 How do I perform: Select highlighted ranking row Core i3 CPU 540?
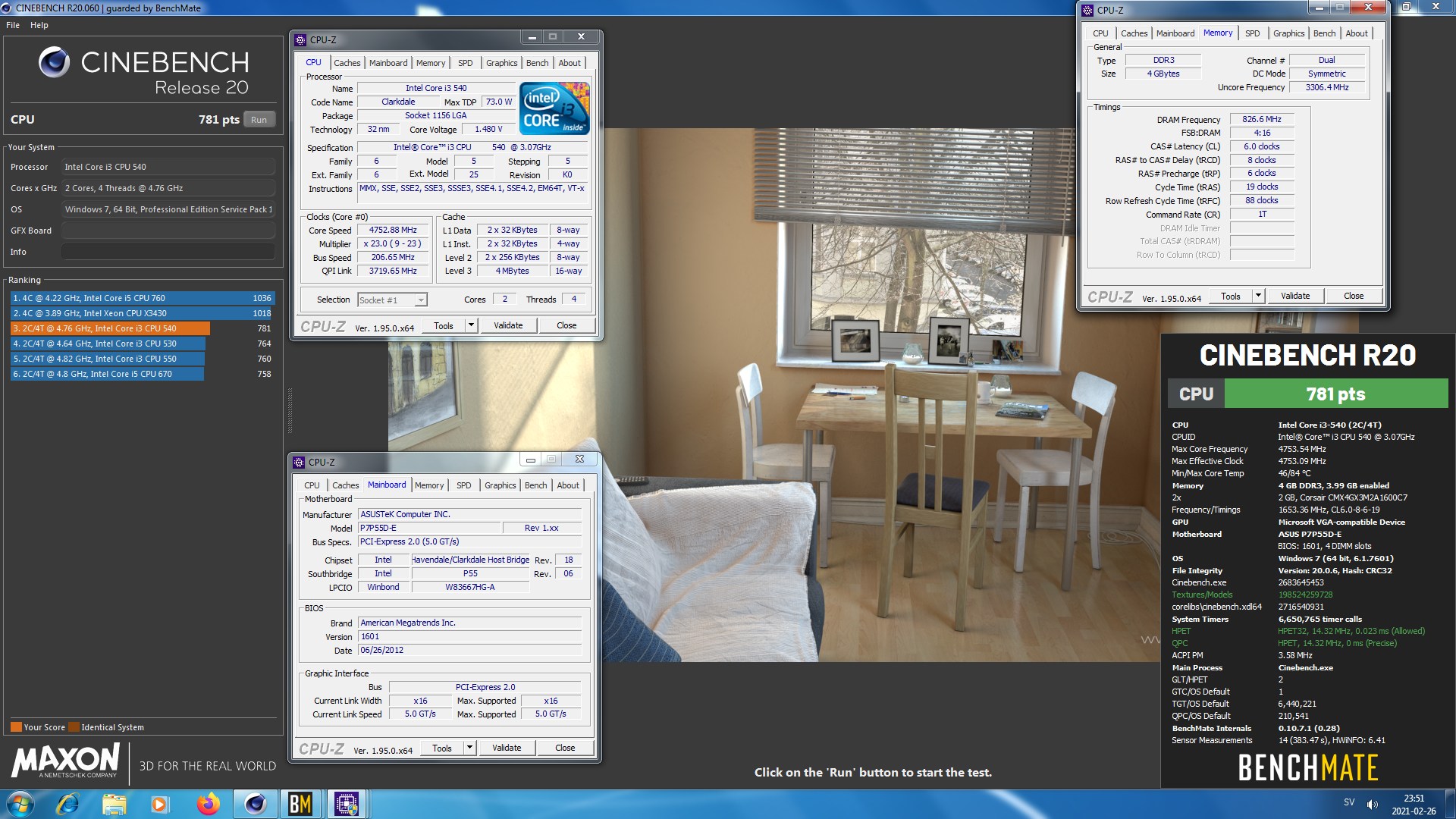(x=142, y=328)
